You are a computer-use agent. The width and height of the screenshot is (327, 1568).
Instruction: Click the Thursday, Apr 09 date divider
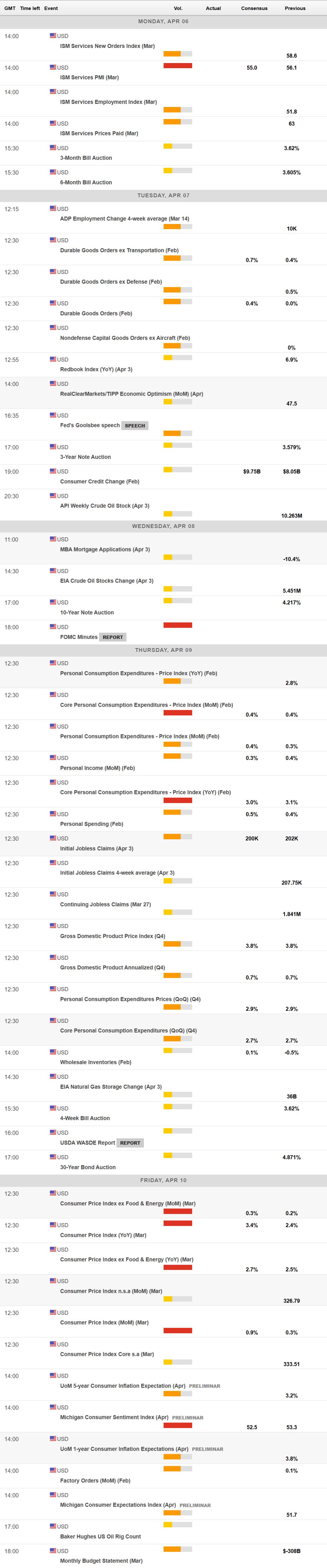coord(163,650)
